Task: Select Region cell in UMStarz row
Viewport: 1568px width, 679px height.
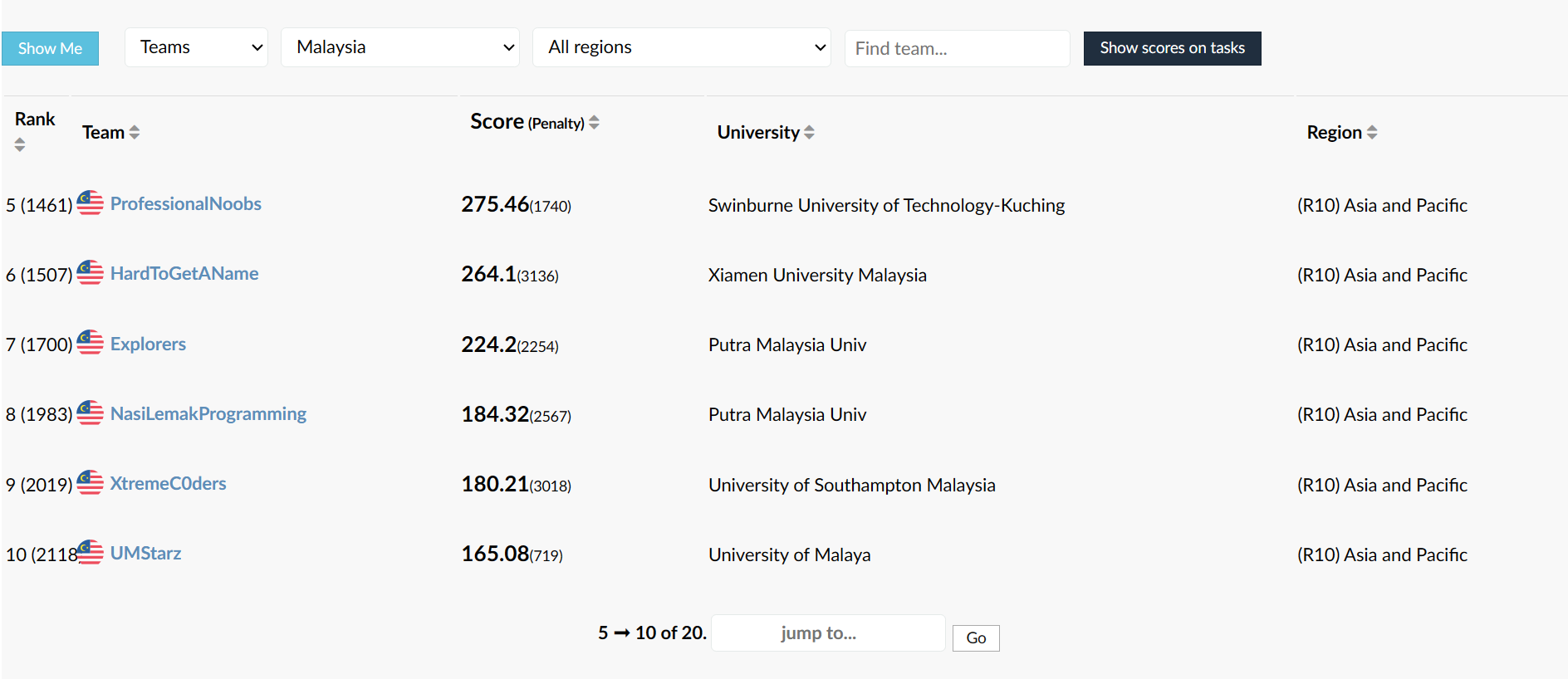Action: [x=1382, y=554]
